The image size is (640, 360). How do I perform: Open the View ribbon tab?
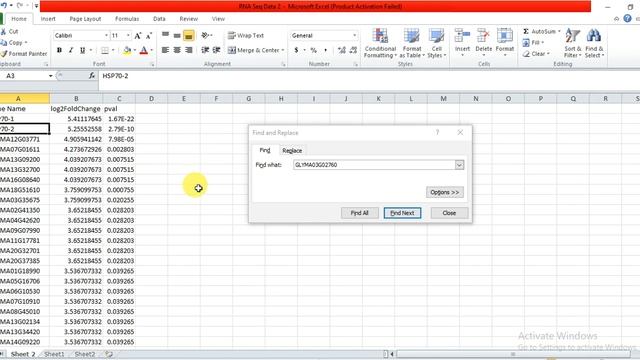coord(218,19)
